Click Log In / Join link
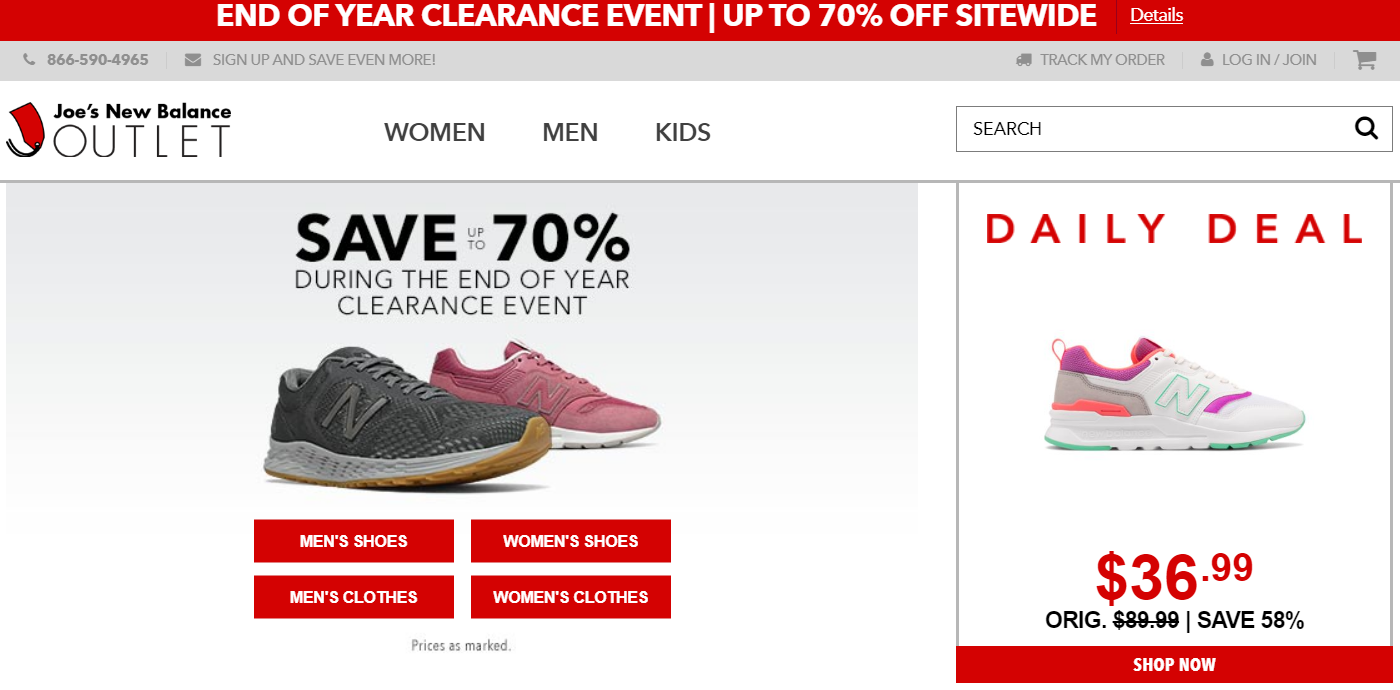The height and width of the screenshot is (690, 1400). click(x=1269, y=60)
